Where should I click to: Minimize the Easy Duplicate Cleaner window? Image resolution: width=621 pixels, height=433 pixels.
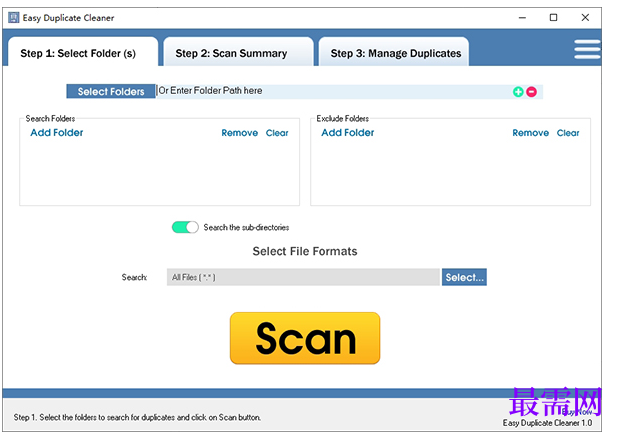point(522,17)
